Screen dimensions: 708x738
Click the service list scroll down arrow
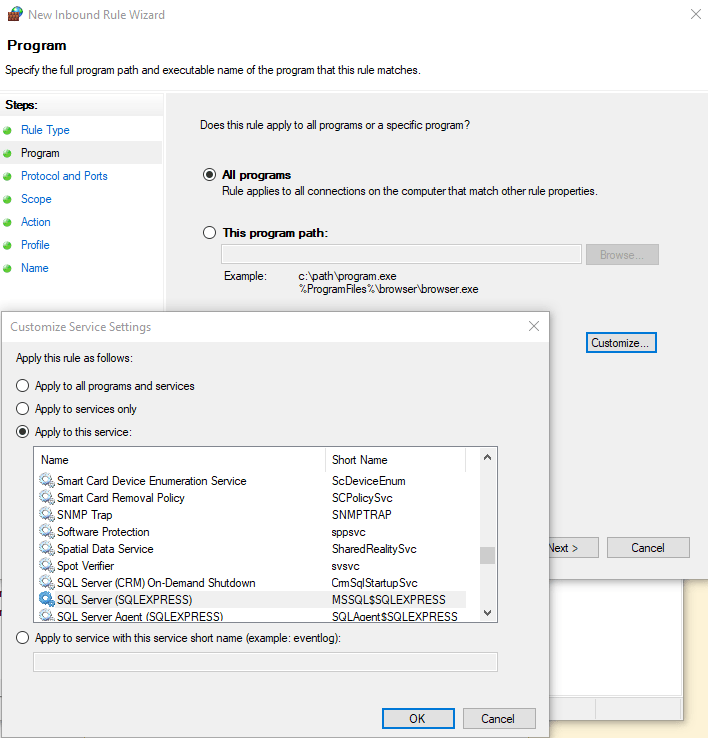coord(488,613)
